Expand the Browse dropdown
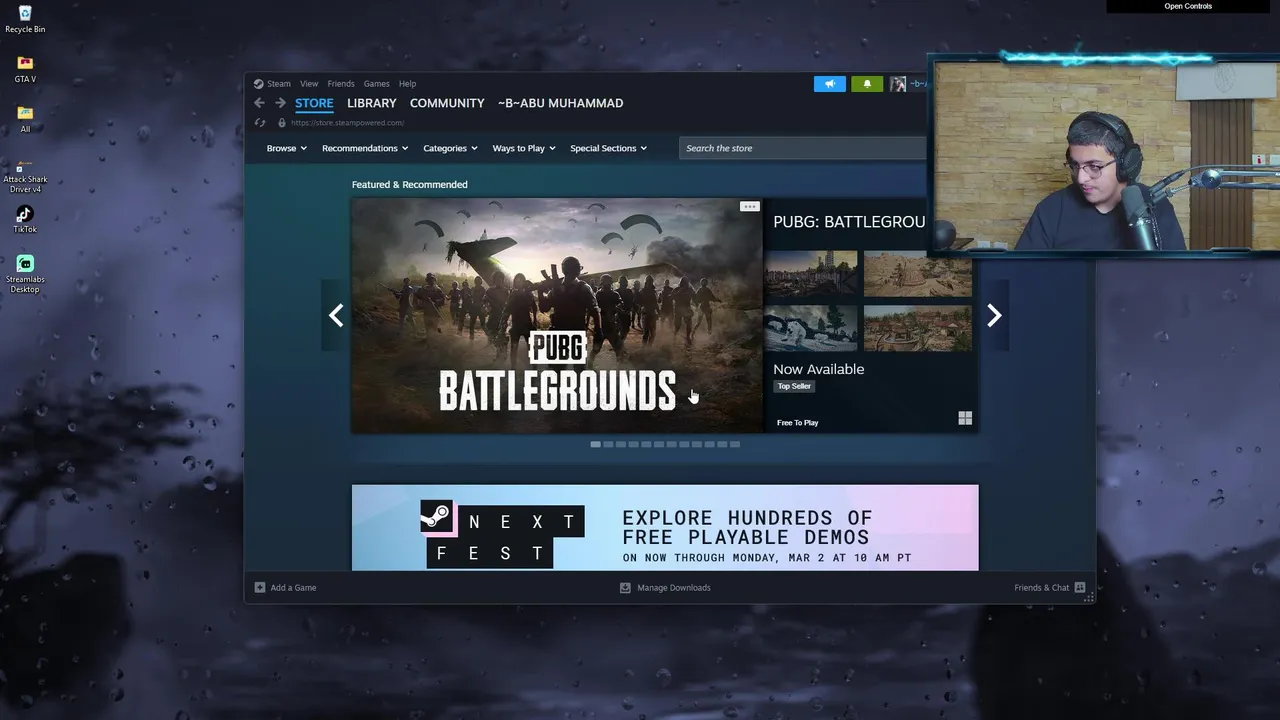Viewport: 1280px width, 720px height. tap(287, 148)
